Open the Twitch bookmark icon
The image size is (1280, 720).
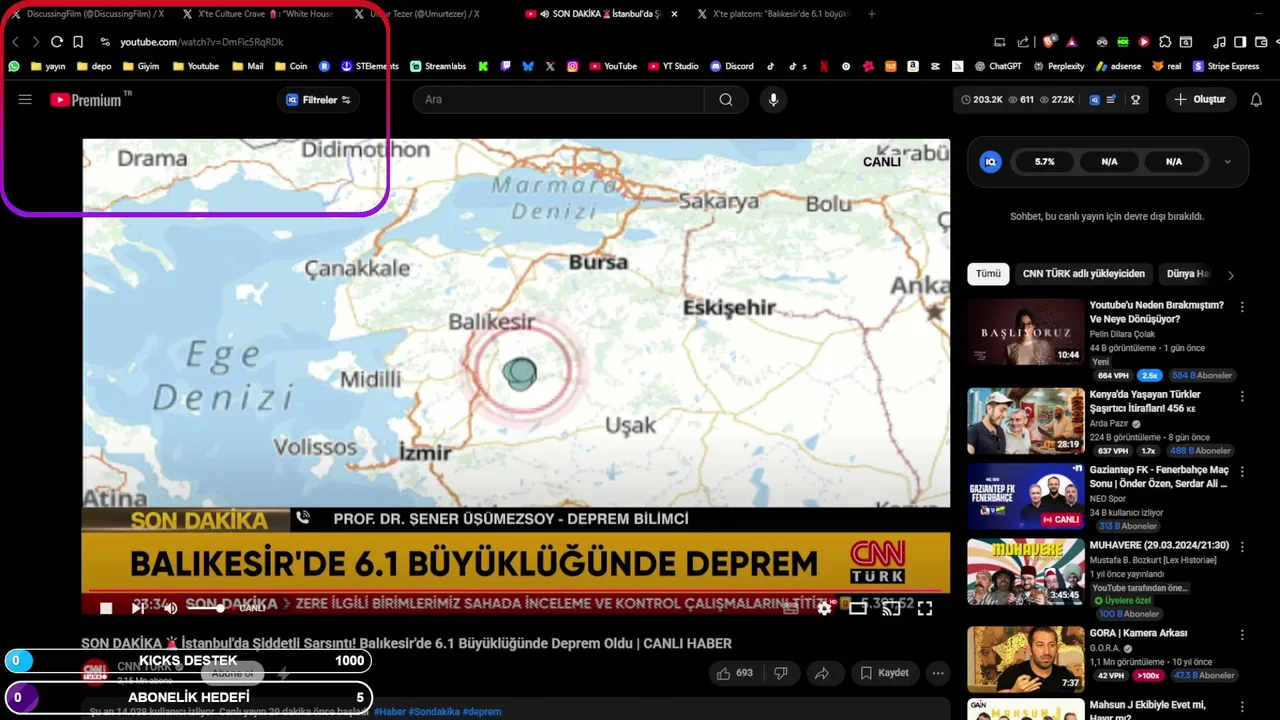click(x=505, y=66)
